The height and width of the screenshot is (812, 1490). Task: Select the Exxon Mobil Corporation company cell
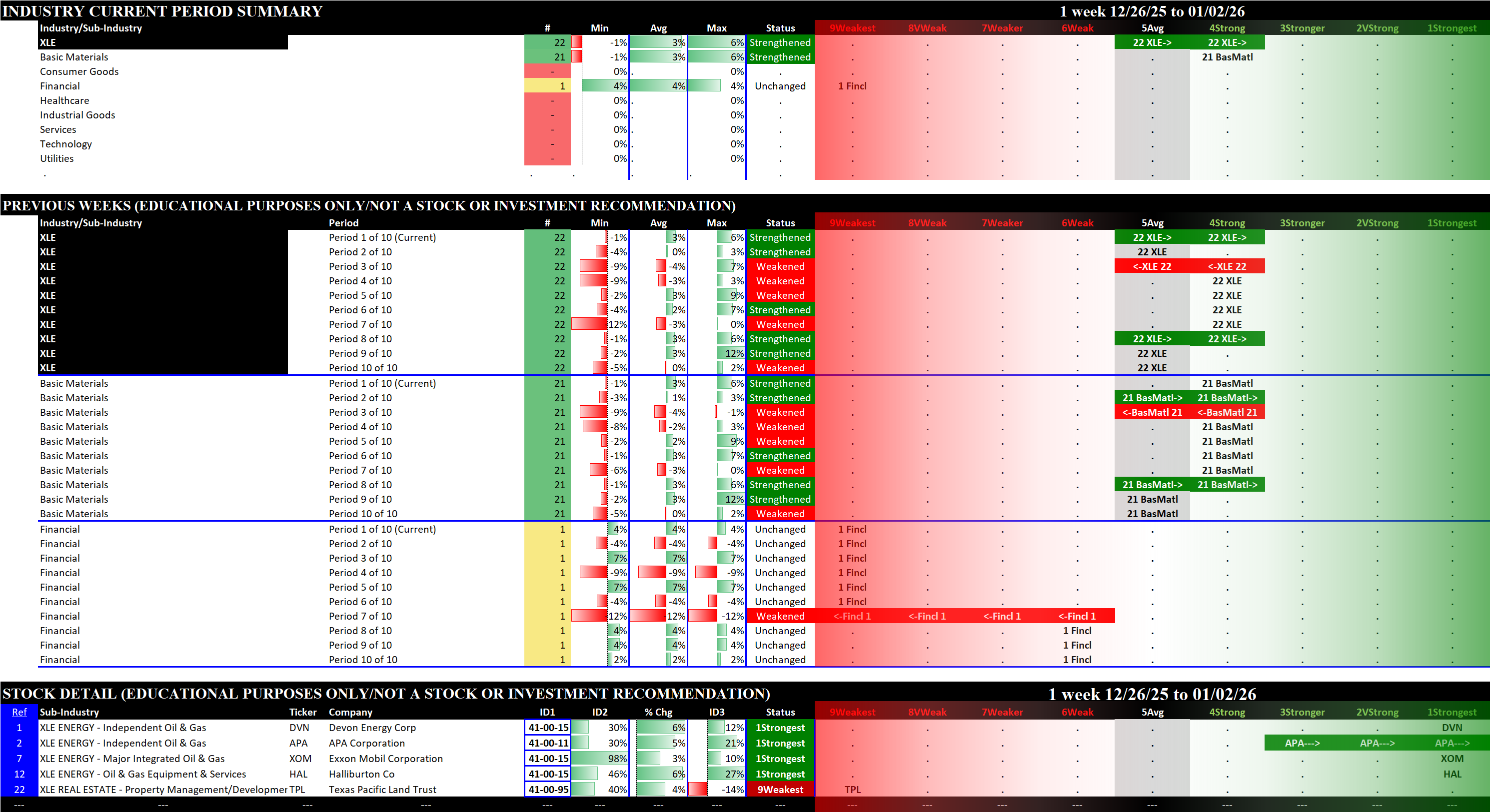pyautogui.click(x=385, y=758)
